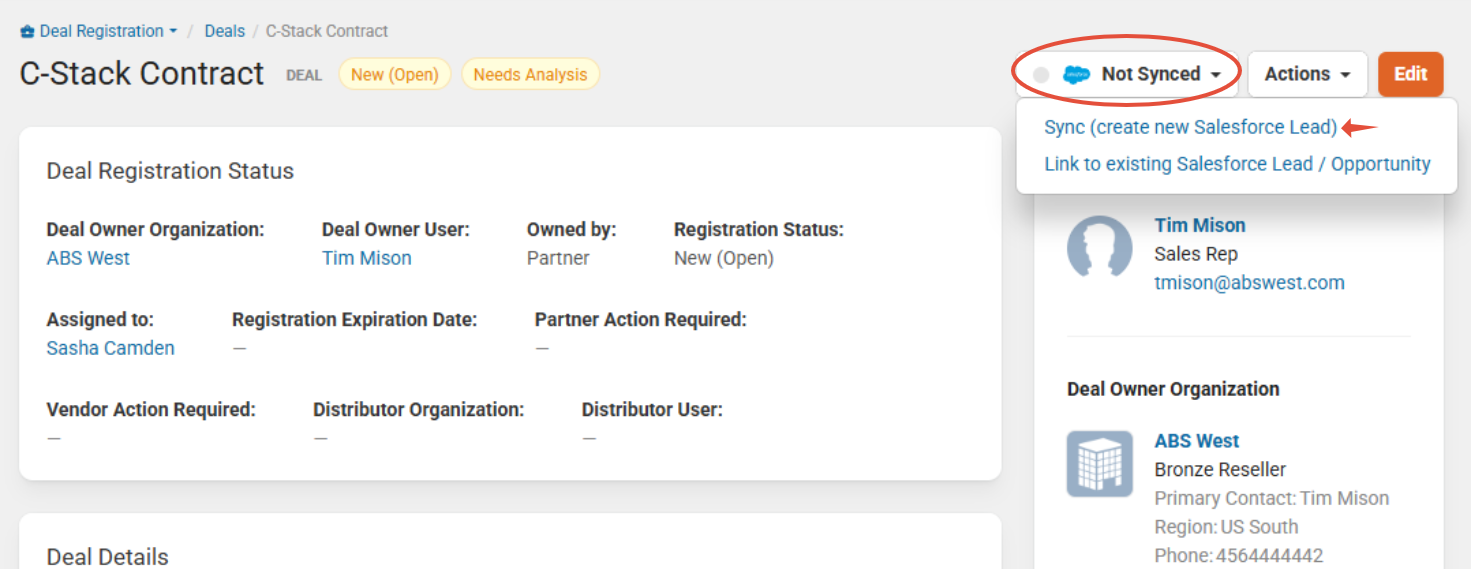The width and height of the screenshot is (1471, 569).
Task: Click the Needs Analysis badge
Action: pos(530,74)
